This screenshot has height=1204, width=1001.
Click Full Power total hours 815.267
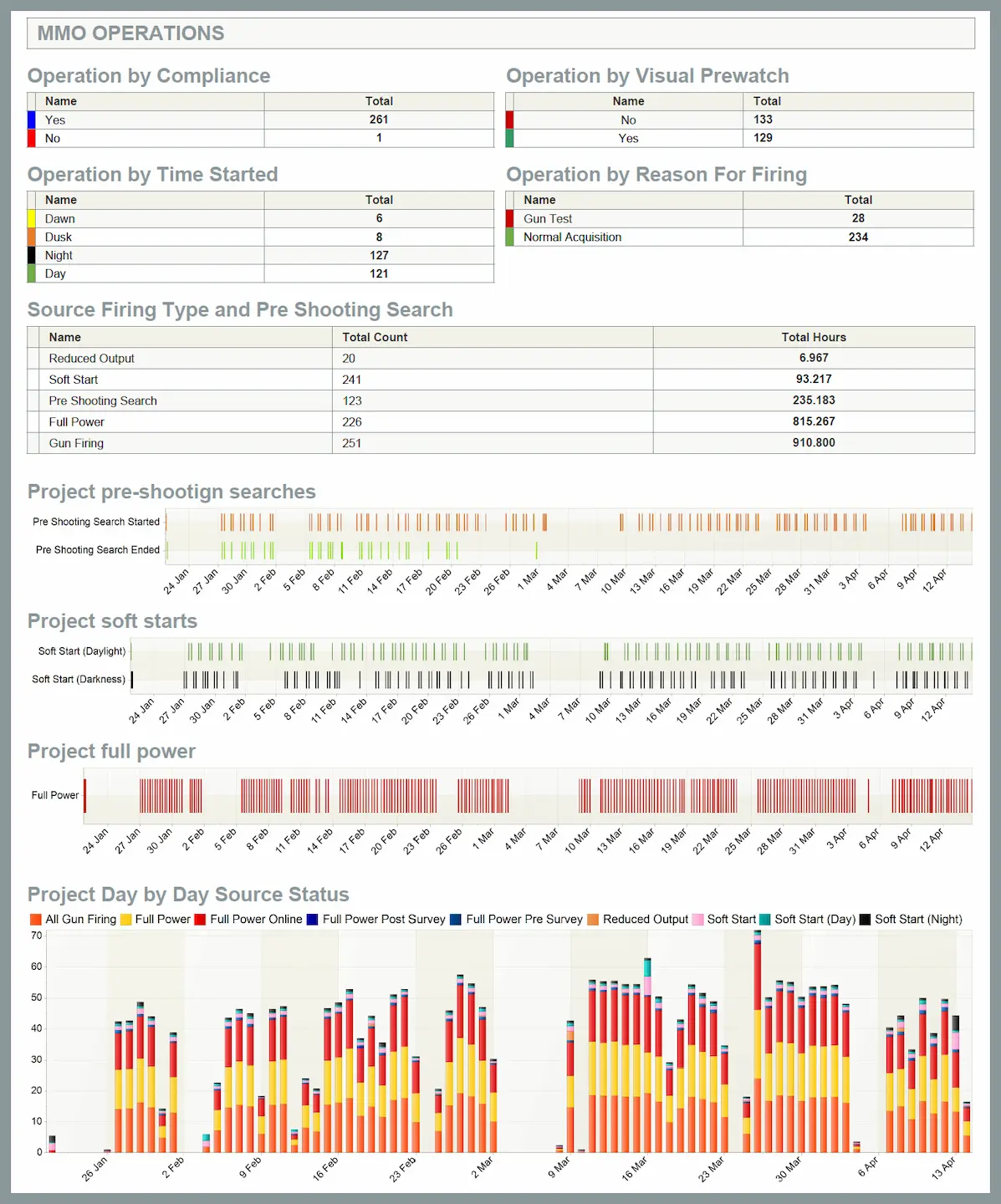[814, 421]
